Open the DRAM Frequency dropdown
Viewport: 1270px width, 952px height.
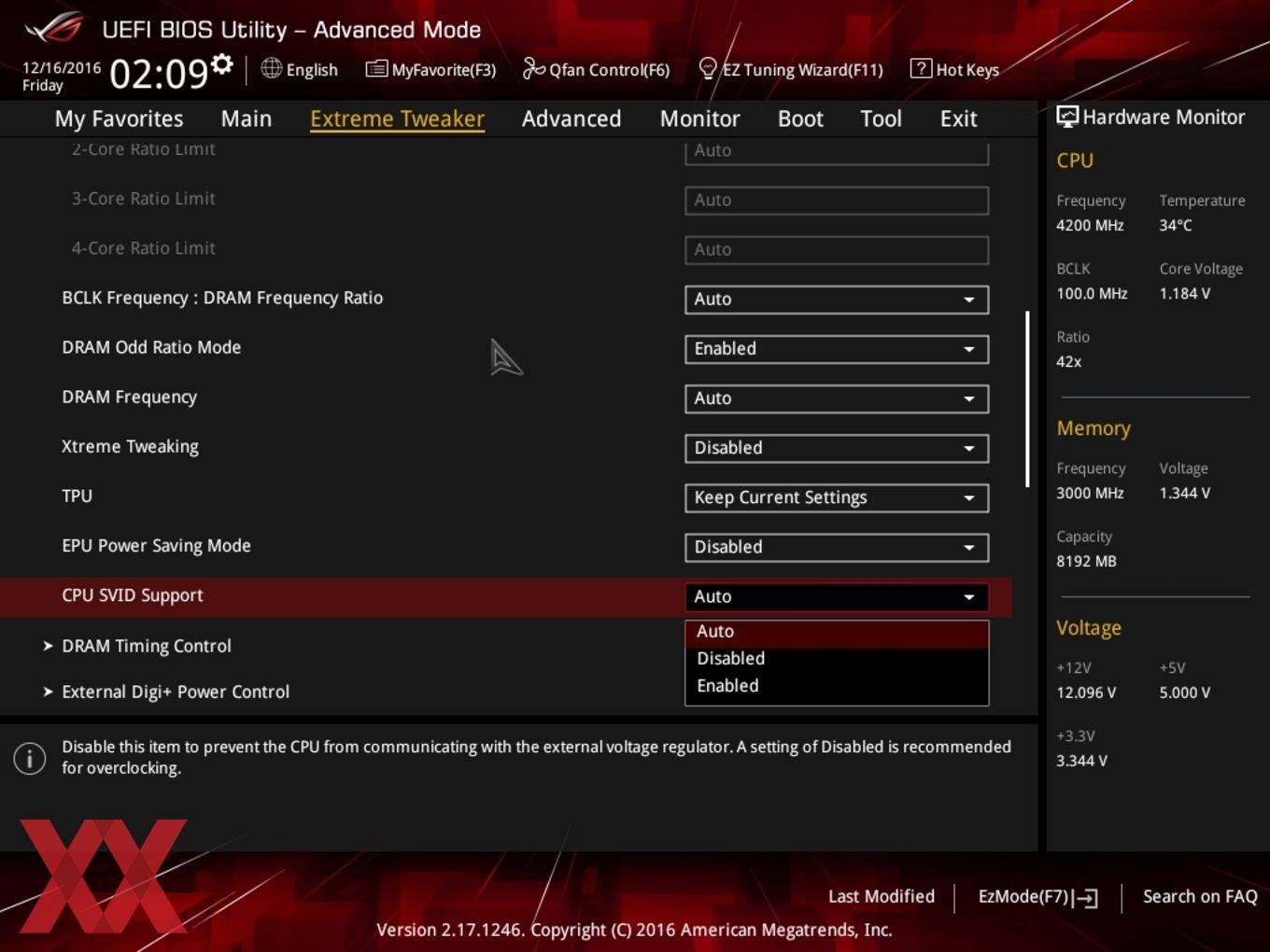(x=837, y=399)
